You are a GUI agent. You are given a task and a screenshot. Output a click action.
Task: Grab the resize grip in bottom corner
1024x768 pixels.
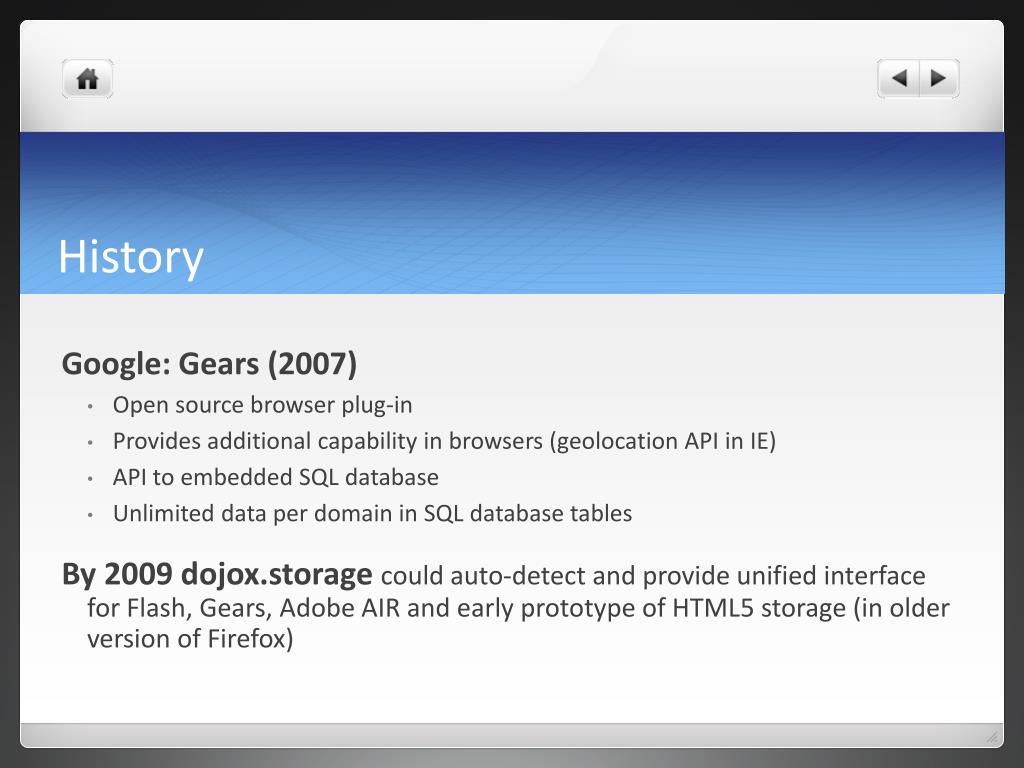tap(992, 737)
